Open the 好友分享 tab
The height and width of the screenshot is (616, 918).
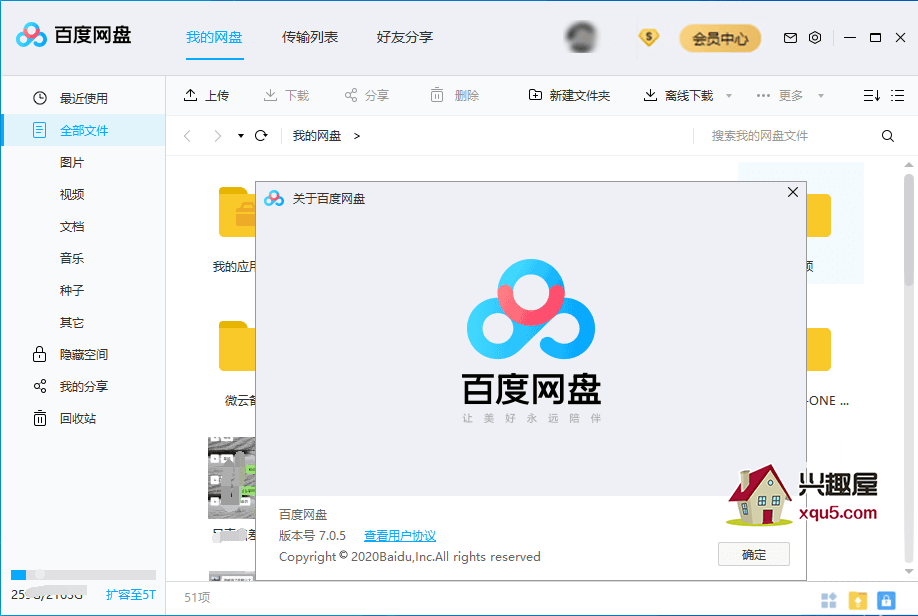pos(405,37)
